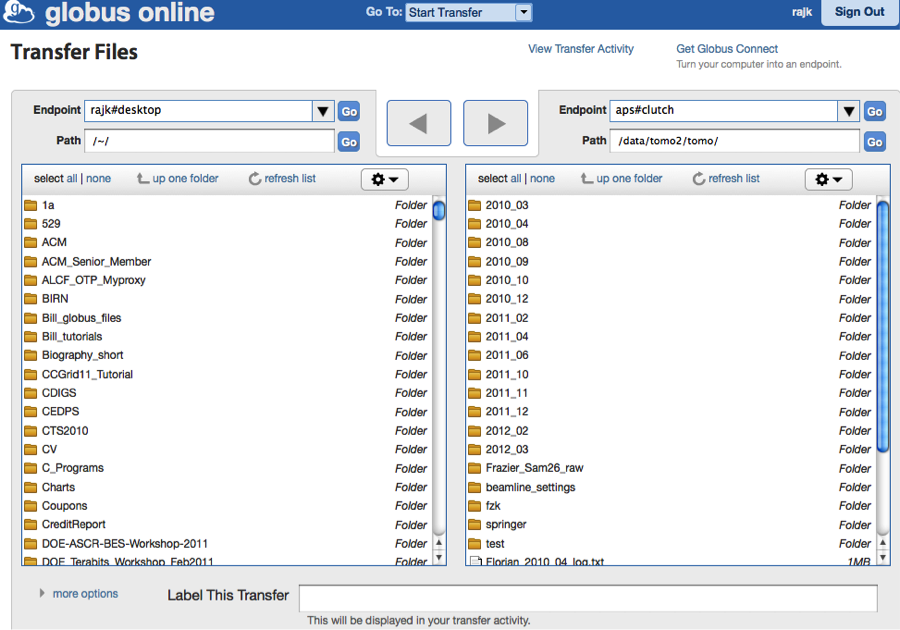
Task: Transfer files to the right endpoint arrow
Action: tap(495, 123)
